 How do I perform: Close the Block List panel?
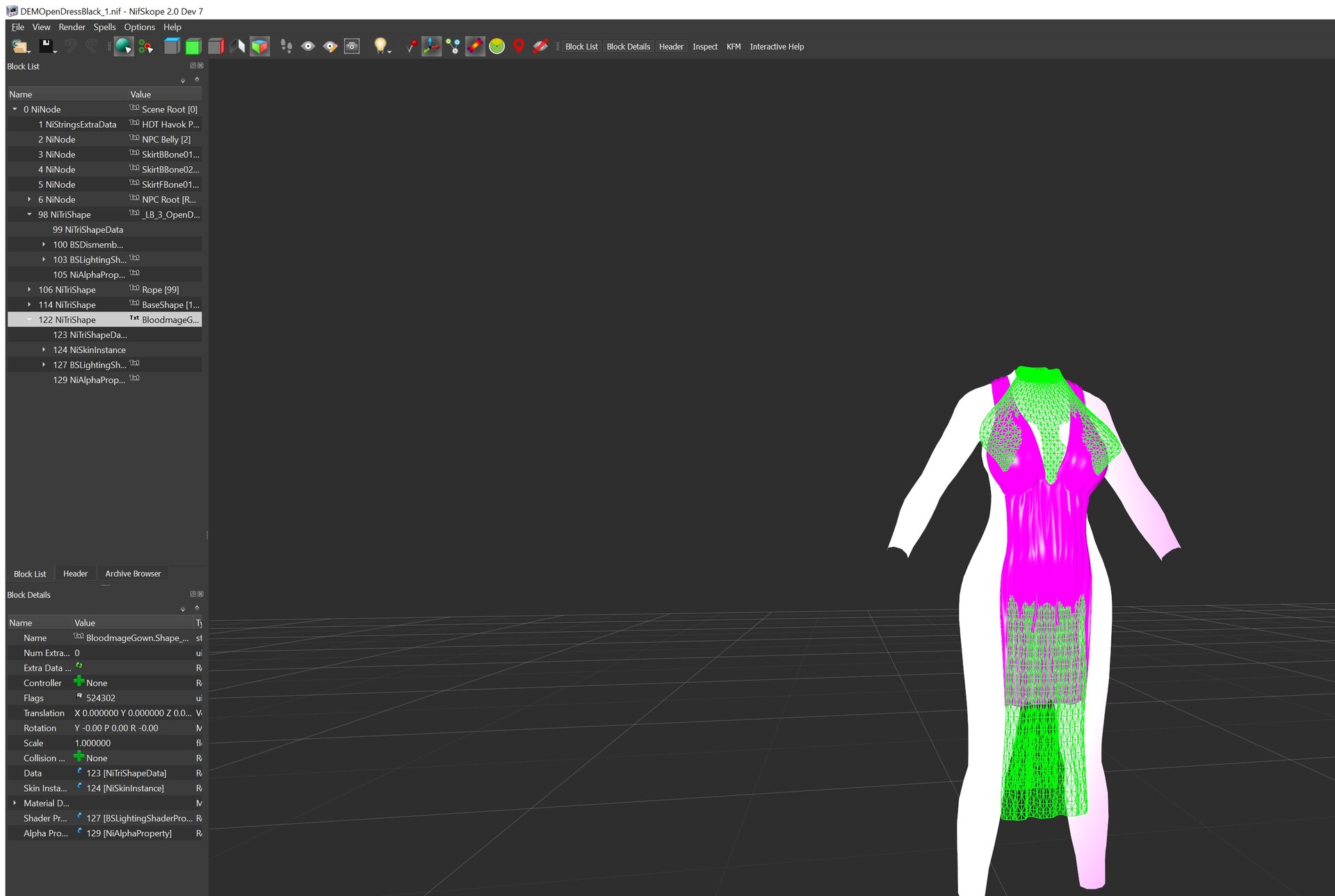(200, 66)
